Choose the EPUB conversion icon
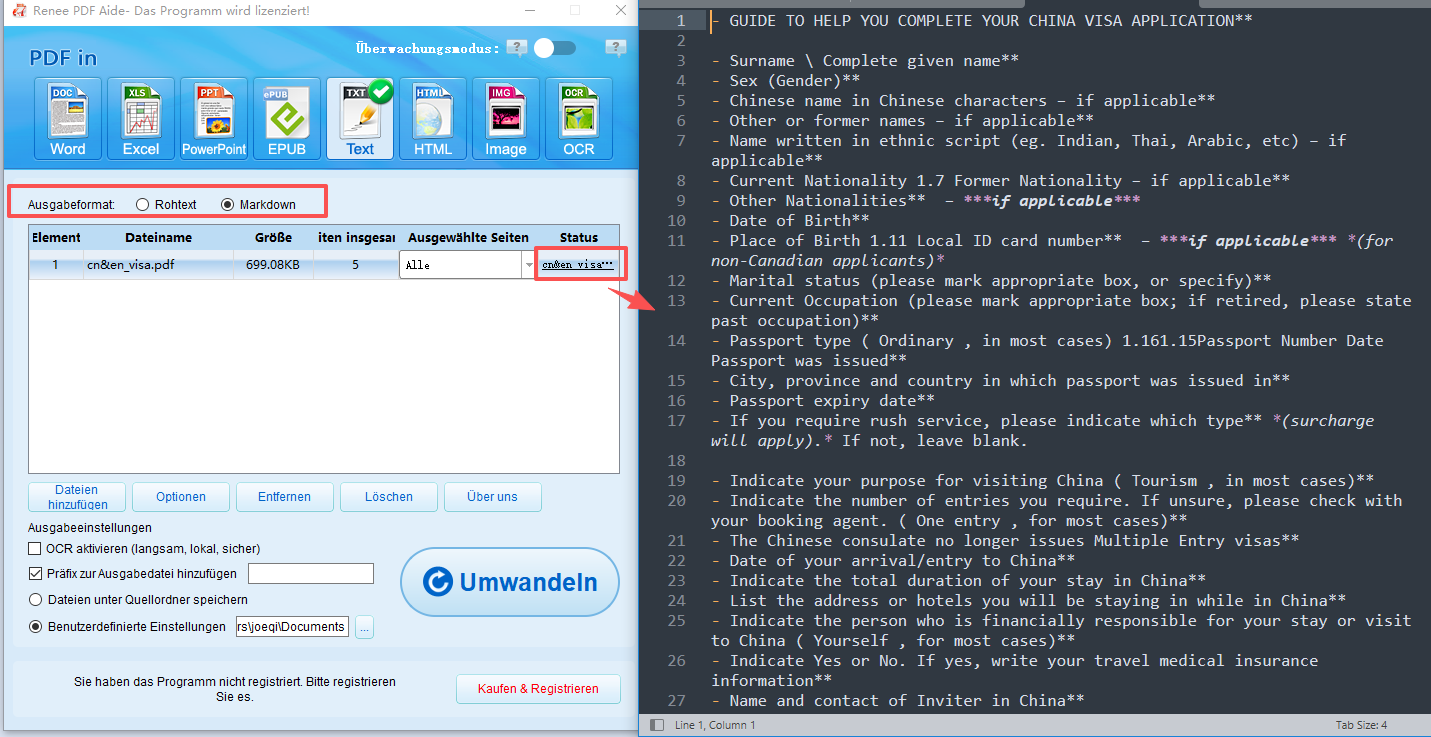The width and height of the screenshot is (1431, 737). [x=286, y=117]
